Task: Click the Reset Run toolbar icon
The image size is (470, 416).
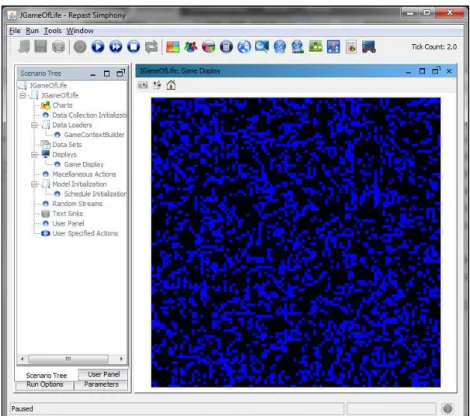Action: click(151, 47)
